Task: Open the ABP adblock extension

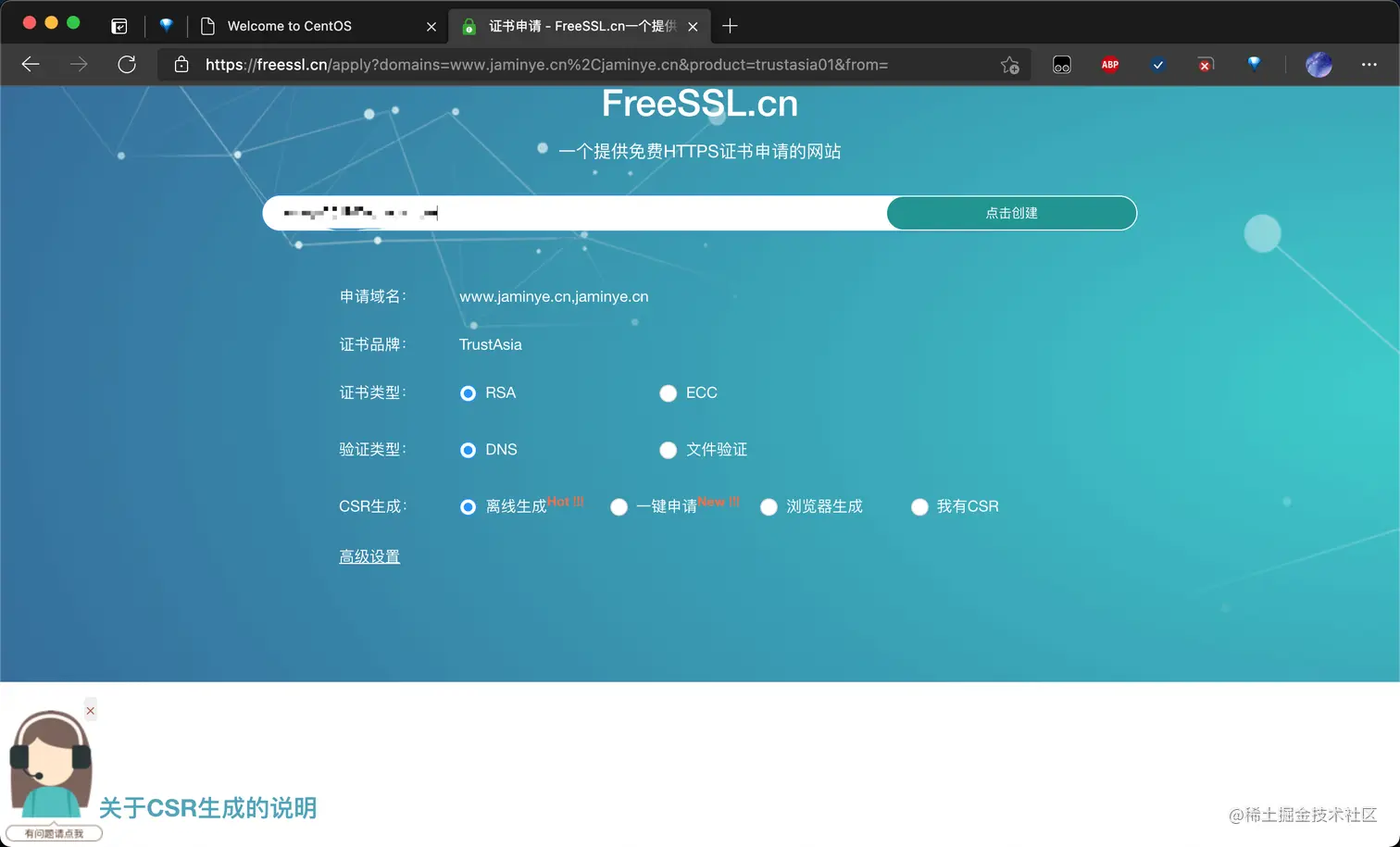Action: (1110, 65)
